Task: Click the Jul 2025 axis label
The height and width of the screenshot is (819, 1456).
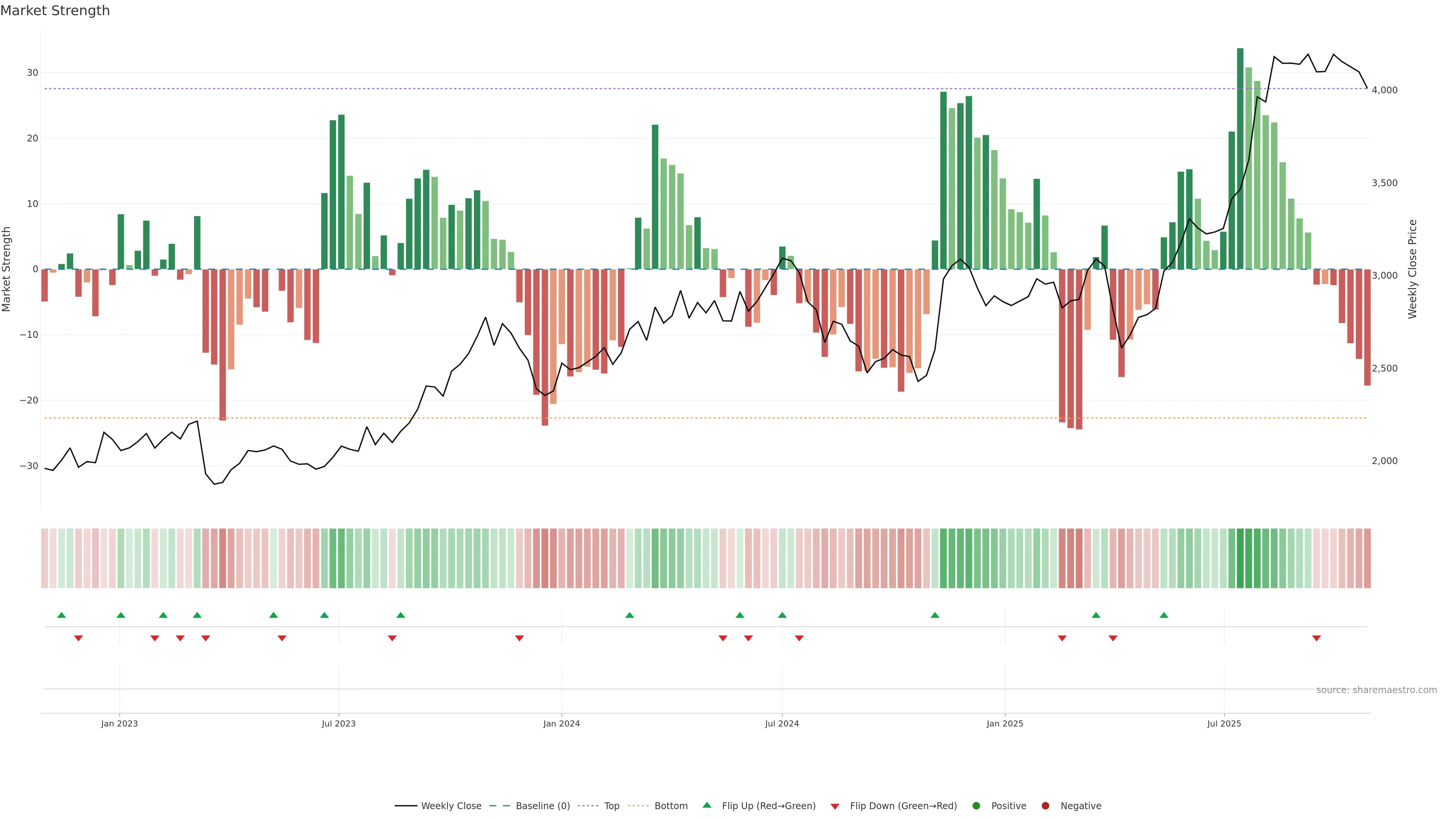Action: [1224, 723]
